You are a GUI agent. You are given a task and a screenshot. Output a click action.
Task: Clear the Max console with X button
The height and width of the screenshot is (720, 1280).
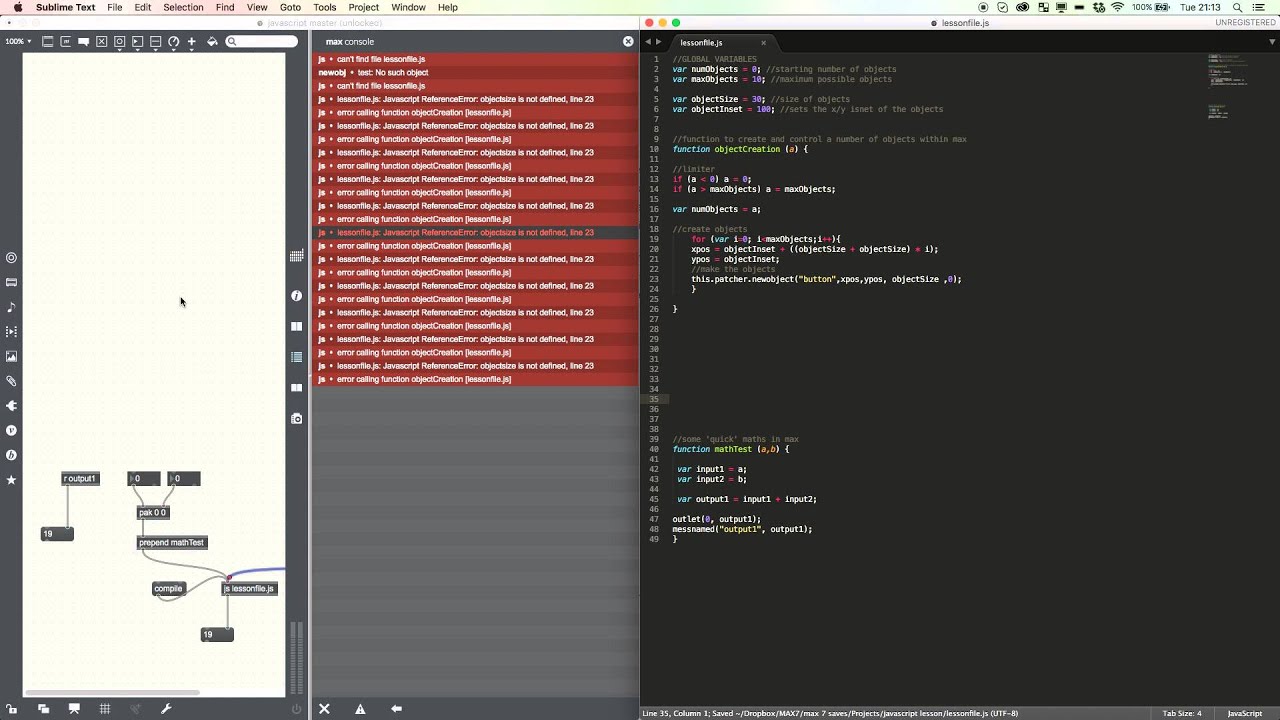(x=324, y=709)
